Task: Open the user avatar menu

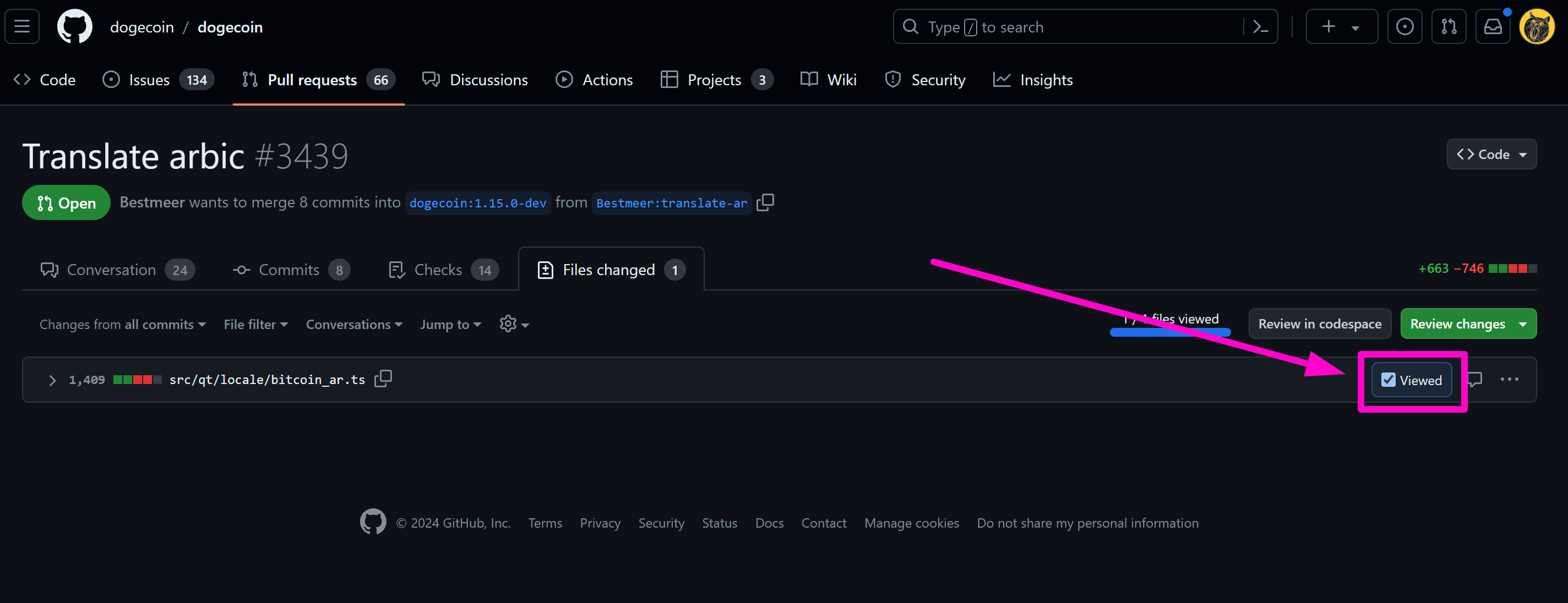Action: coord(1537,27)
